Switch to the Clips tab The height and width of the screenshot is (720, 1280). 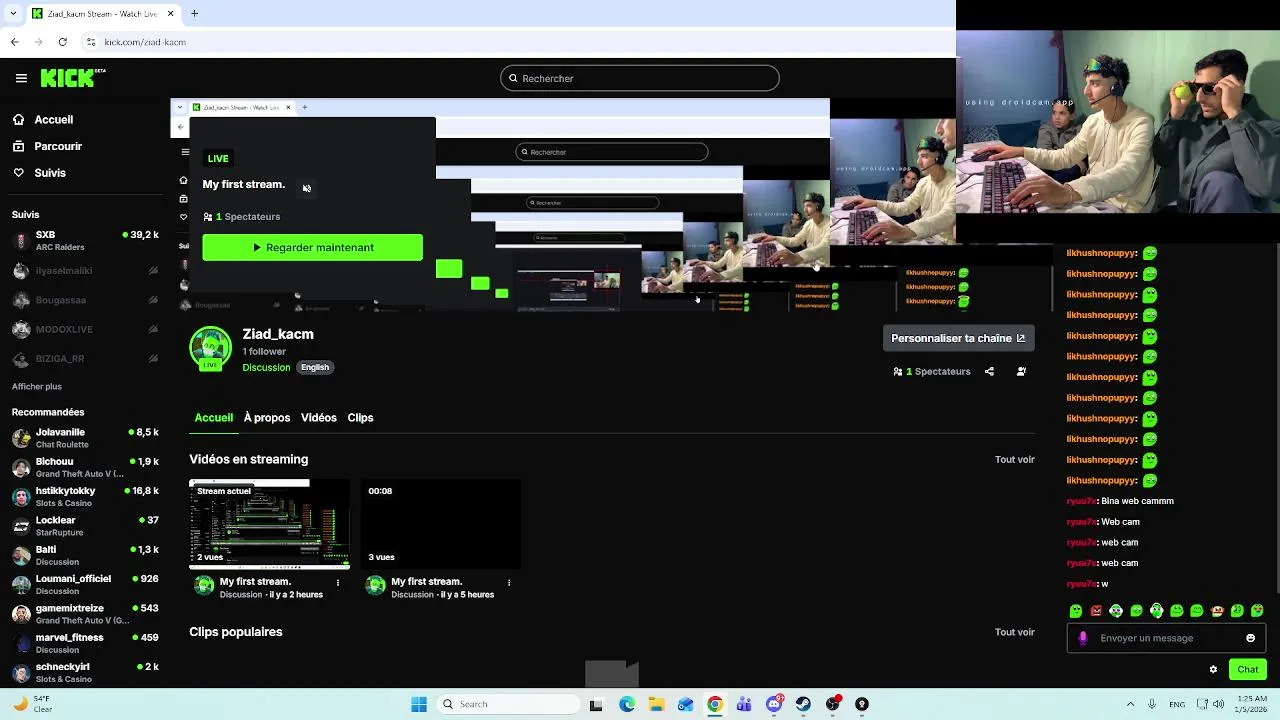coord(360,418)
